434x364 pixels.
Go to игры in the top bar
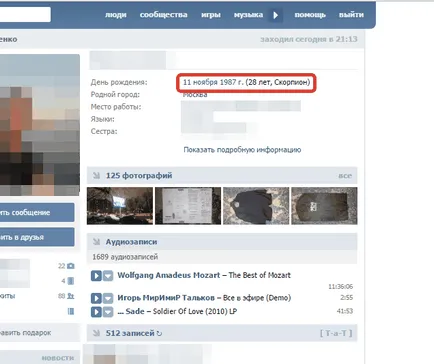[211, 15]
